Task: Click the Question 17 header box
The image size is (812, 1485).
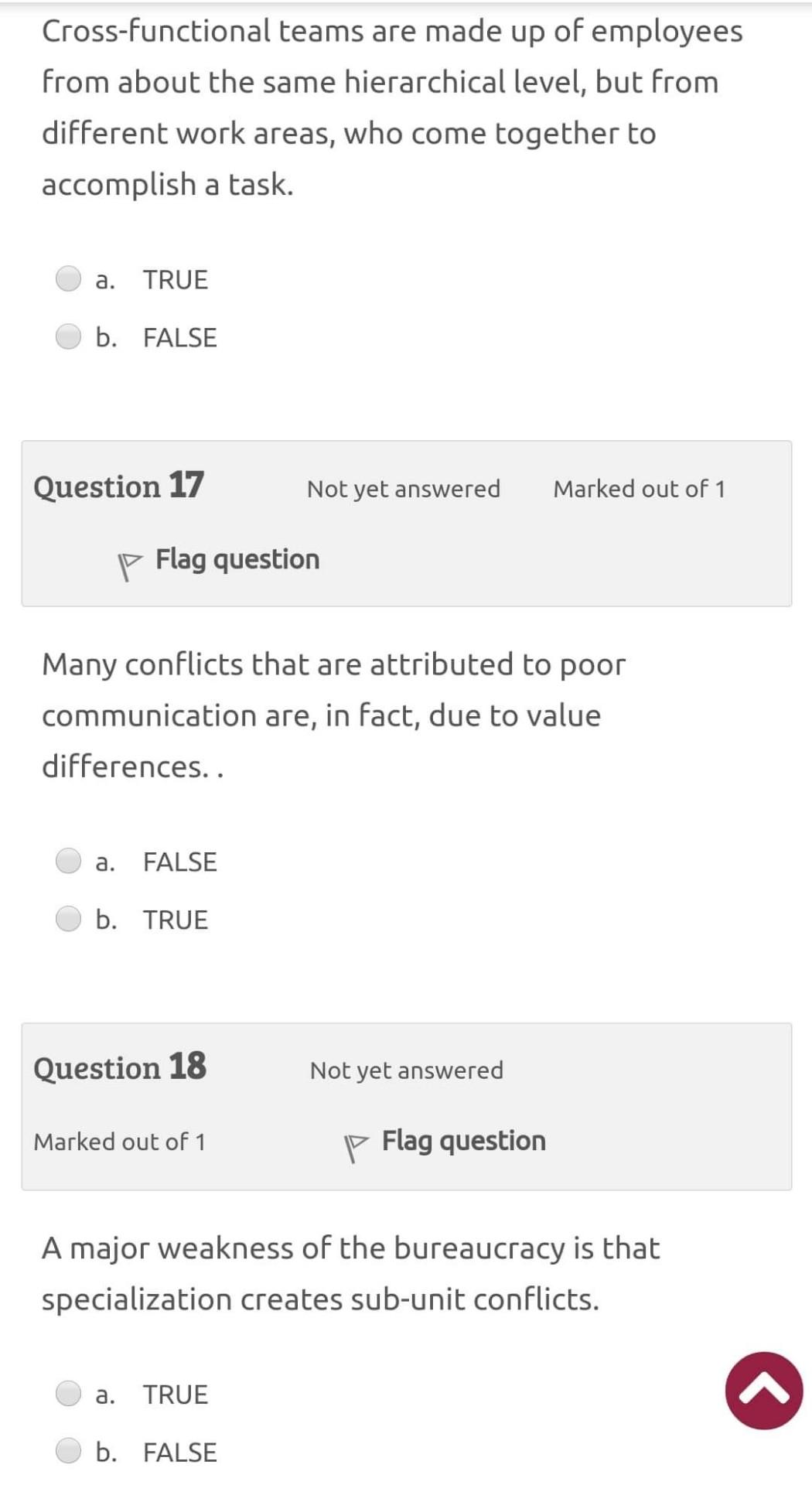Action: pyautogui.click(x=406, y=522)
